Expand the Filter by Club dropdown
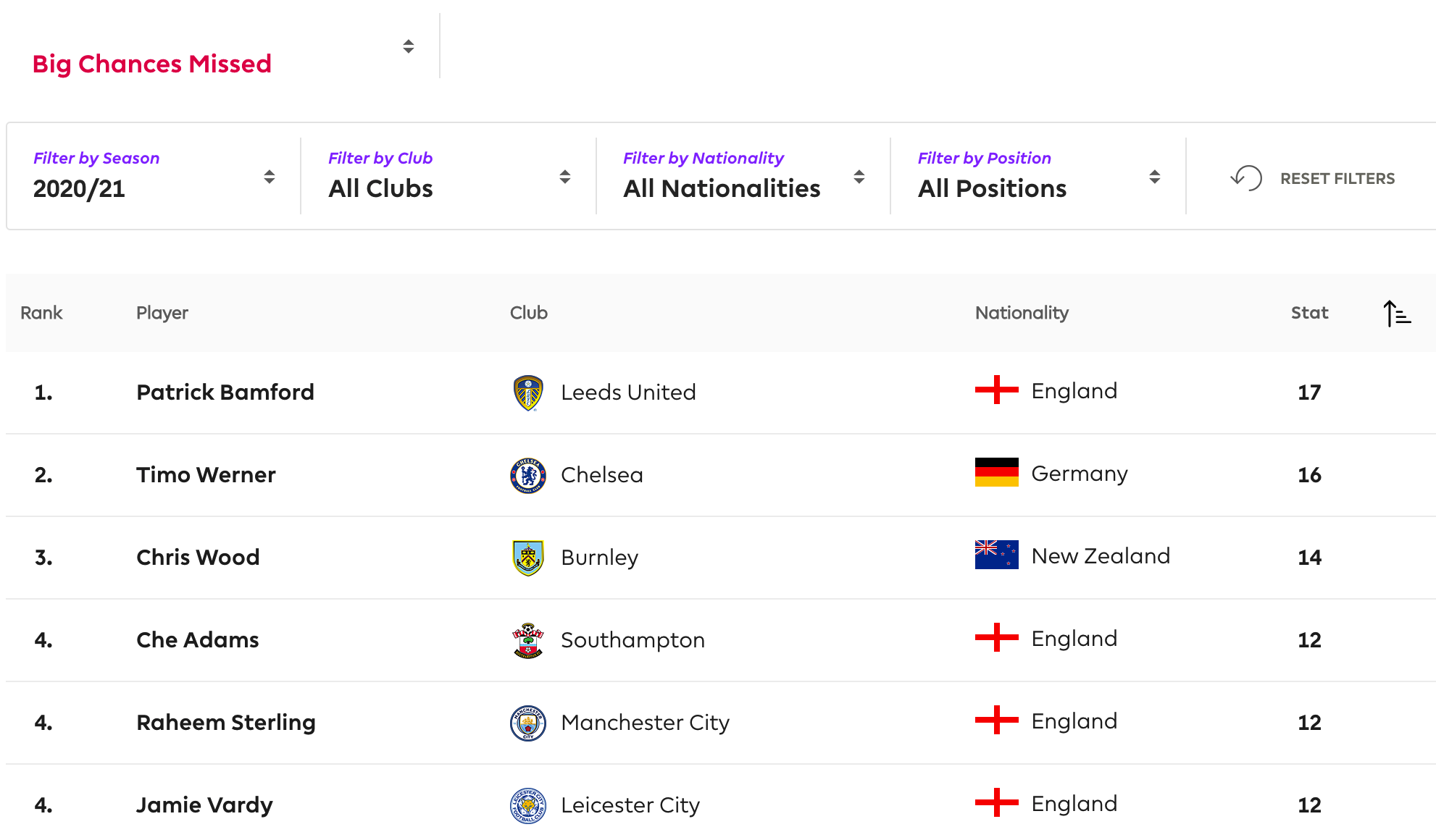1436x840 pixels. point(448,176)
